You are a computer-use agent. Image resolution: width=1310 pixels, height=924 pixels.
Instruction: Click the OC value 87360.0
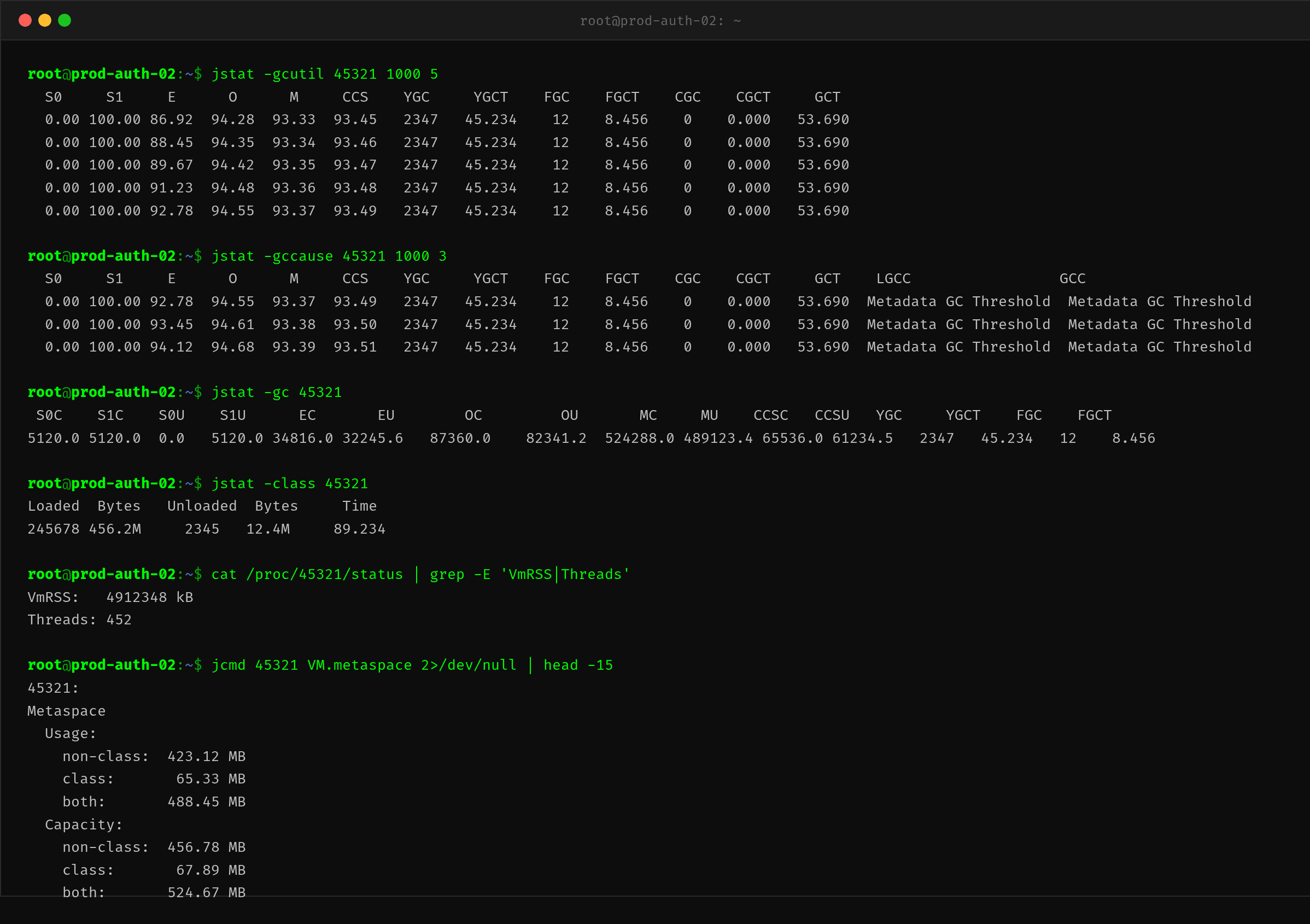(460, 438)
